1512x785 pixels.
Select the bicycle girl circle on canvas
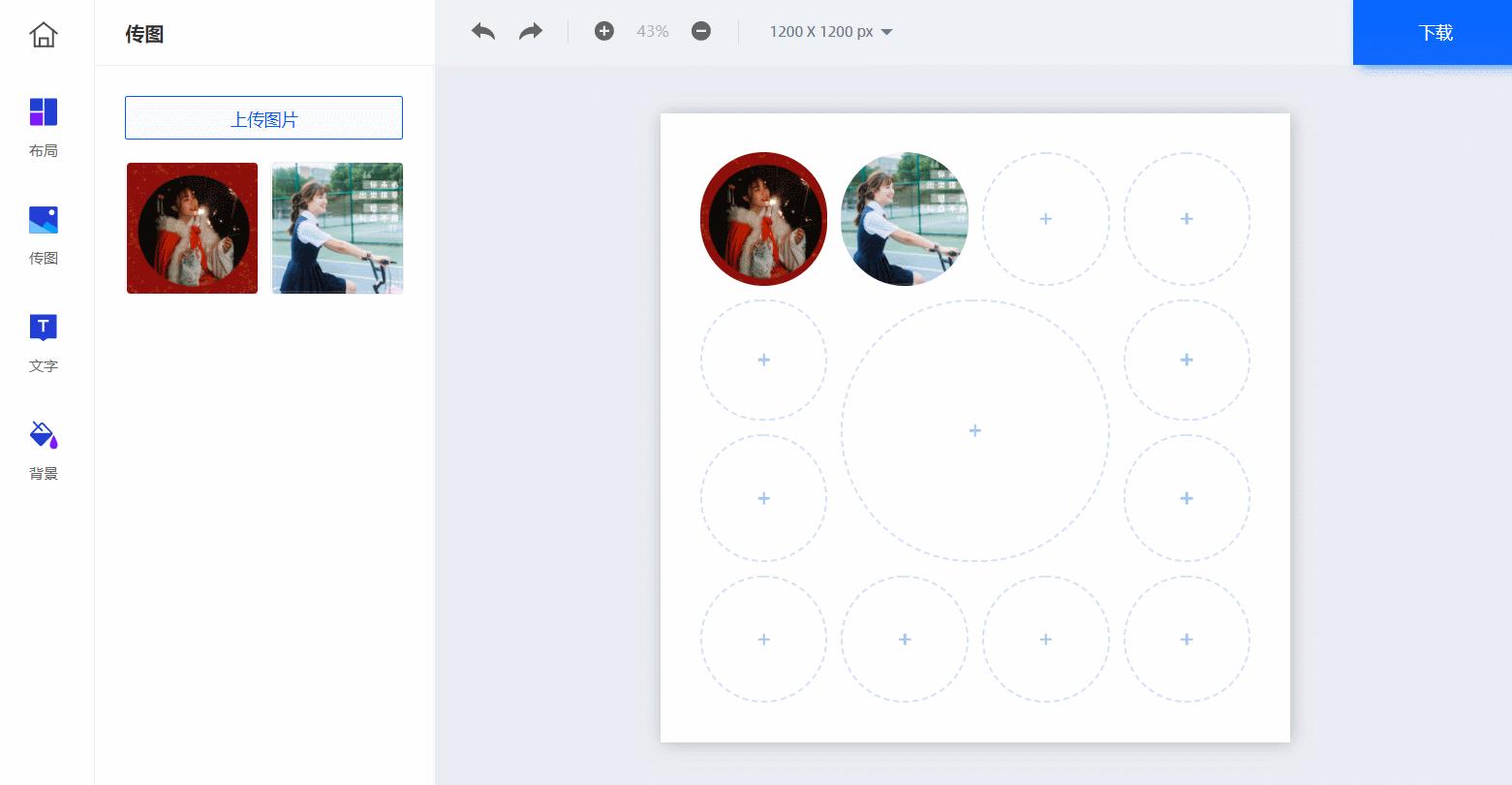pos(905,219)
